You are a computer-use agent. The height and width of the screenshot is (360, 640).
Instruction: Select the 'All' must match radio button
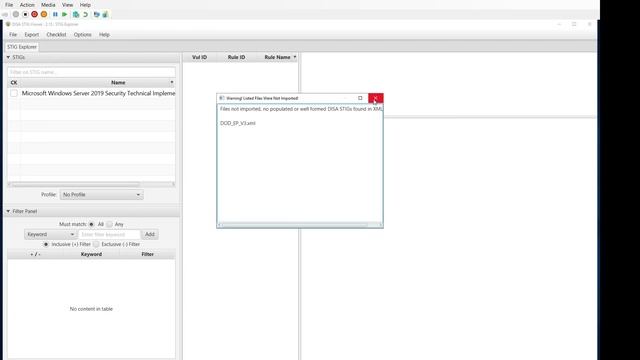(x=91, y=224)
